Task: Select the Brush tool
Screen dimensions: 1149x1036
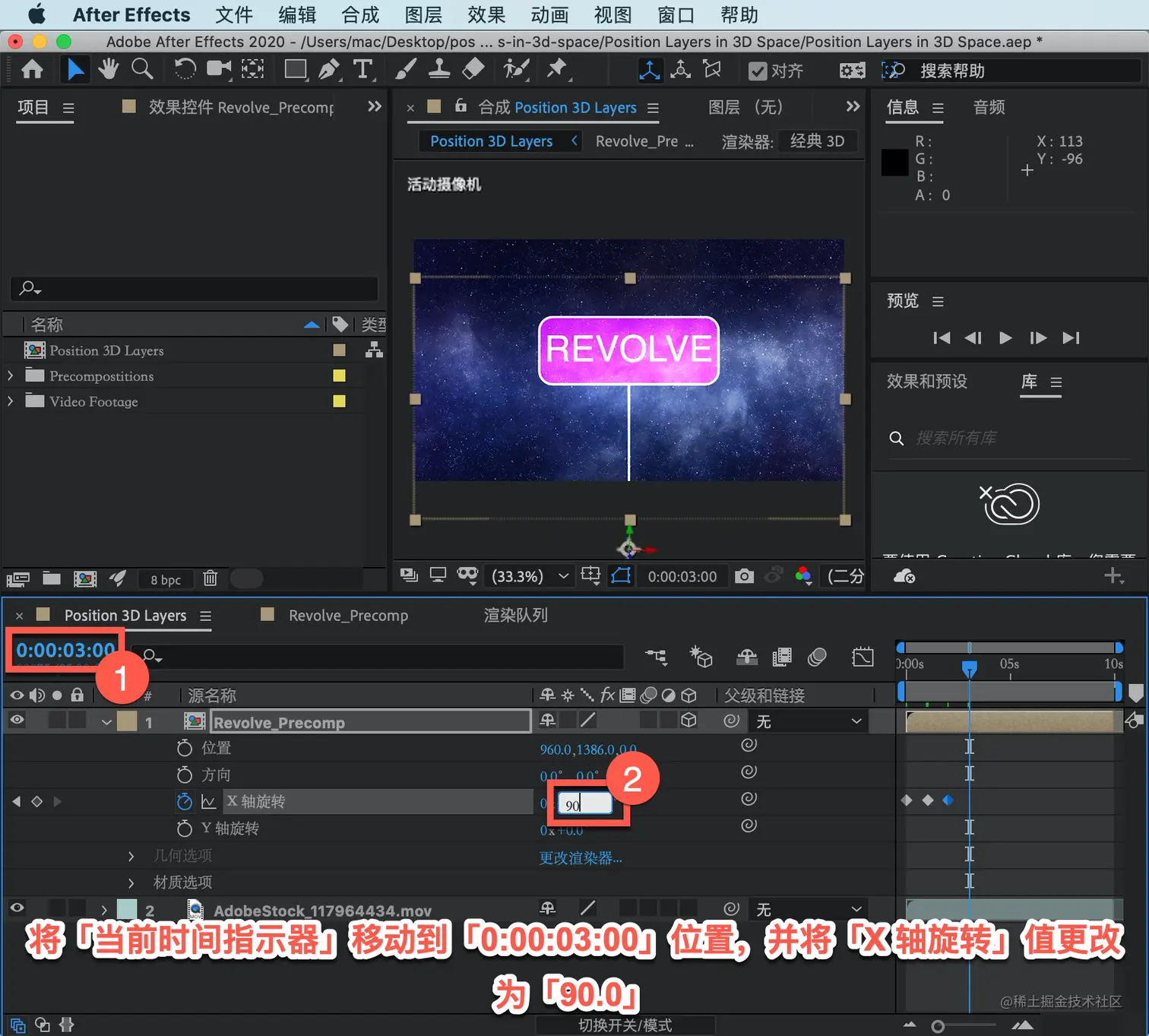Action: pos(406,70)
